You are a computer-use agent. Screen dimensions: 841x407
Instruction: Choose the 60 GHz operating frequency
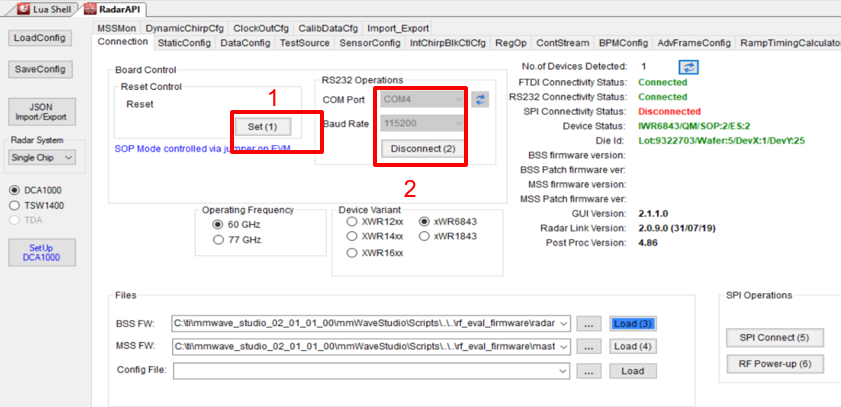pos(237,224)
